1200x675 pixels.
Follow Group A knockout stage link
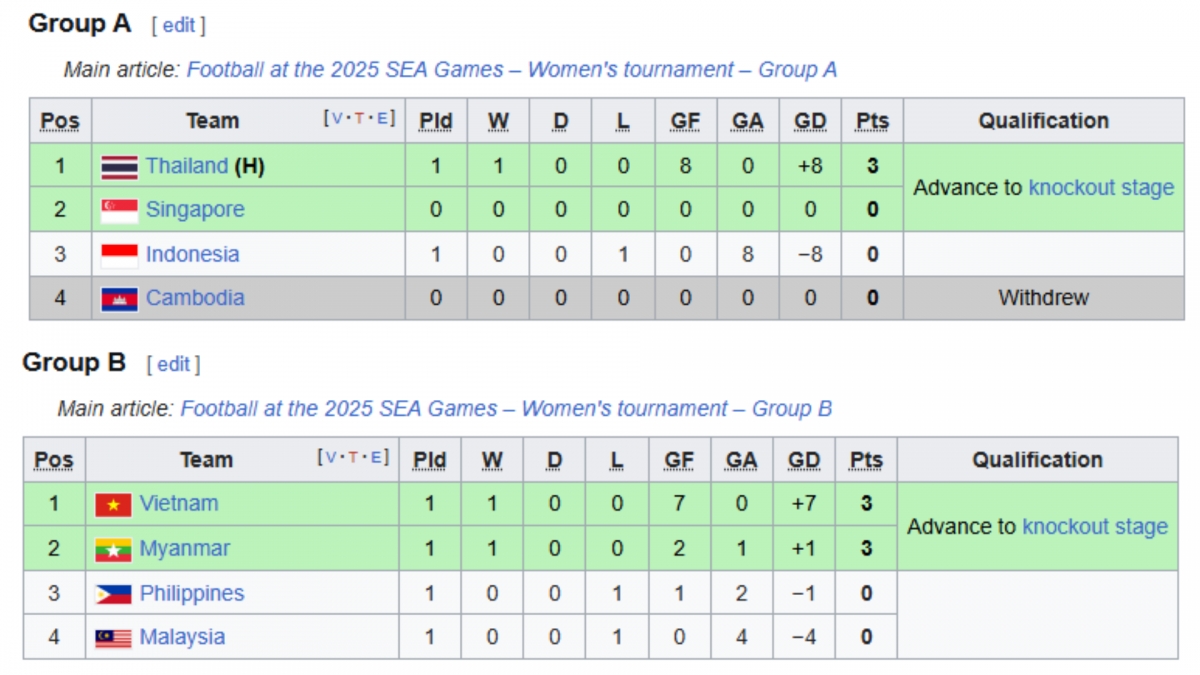1101,188
